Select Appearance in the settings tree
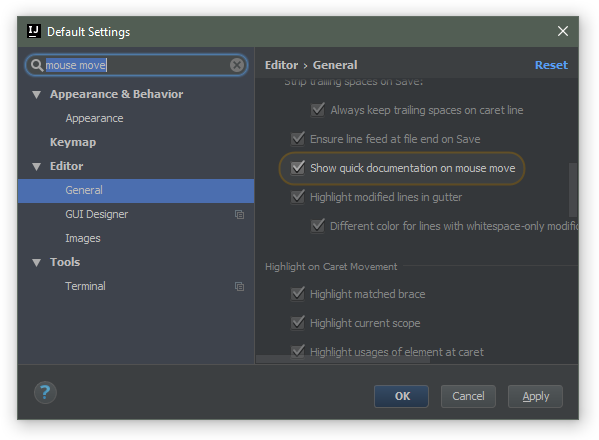 94,118
